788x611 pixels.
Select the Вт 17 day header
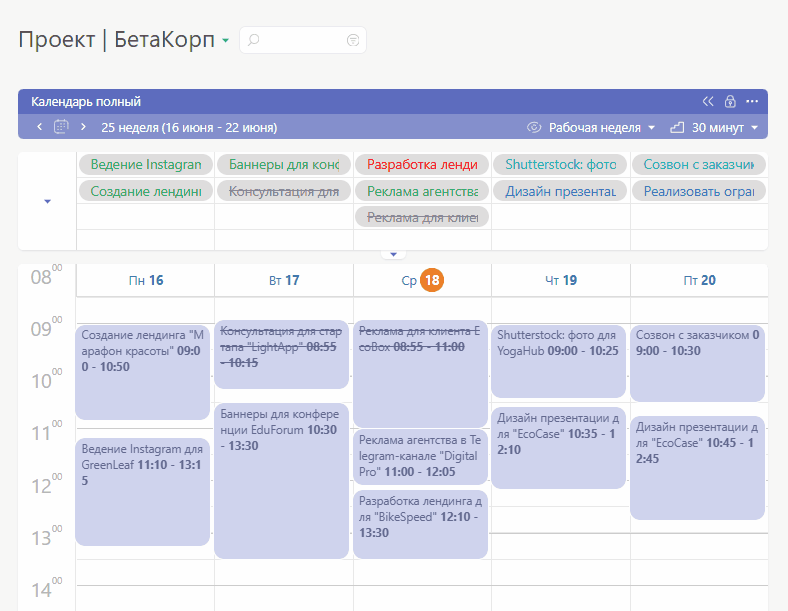point(284,280)
